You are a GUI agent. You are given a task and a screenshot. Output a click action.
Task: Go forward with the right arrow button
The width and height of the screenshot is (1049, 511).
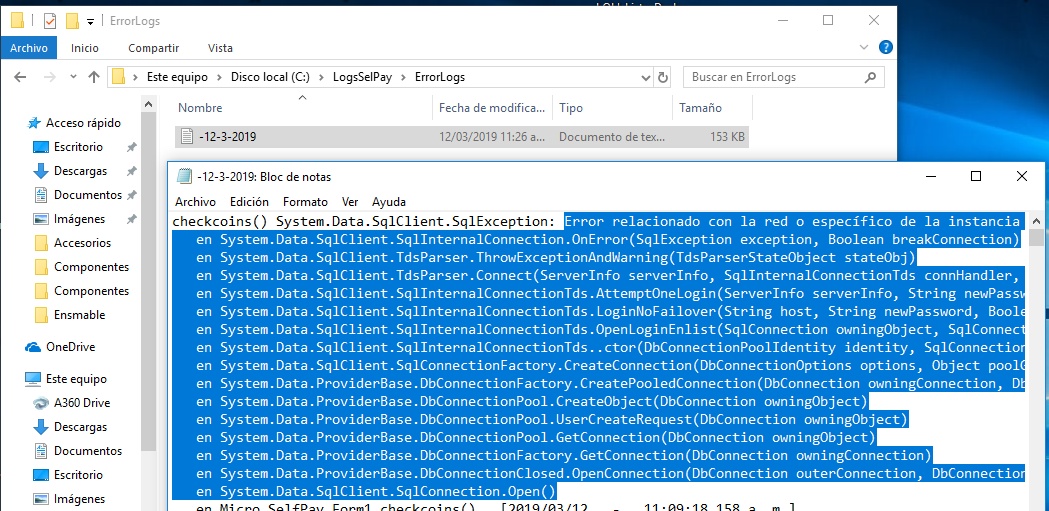point(50,77)
